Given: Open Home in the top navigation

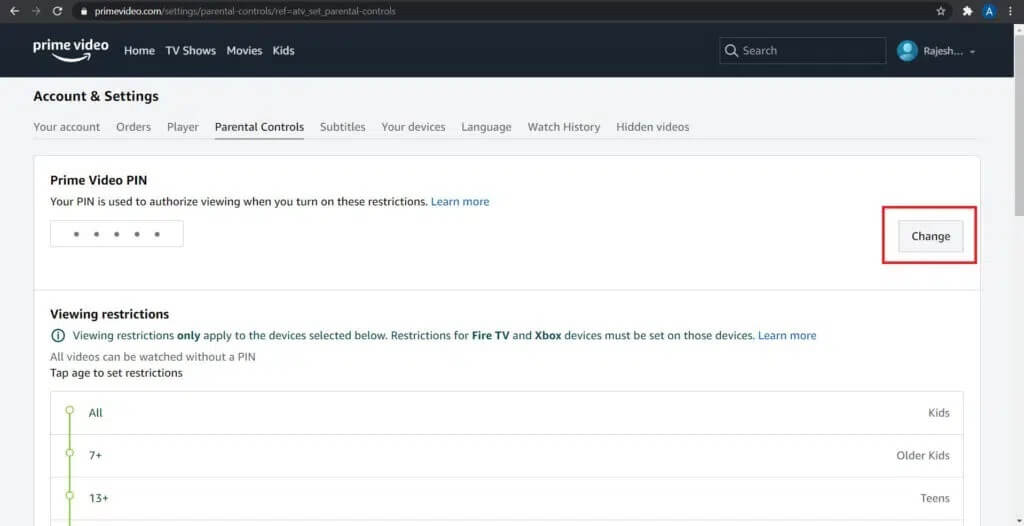Looking at the screenshot, I should pyautogui.click(x=139, y=51).
